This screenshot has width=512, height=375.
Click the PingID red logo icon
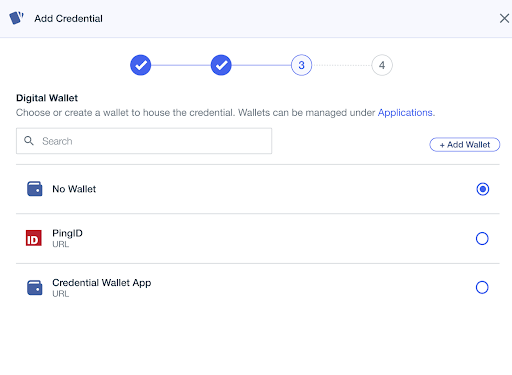coord(34,238)
